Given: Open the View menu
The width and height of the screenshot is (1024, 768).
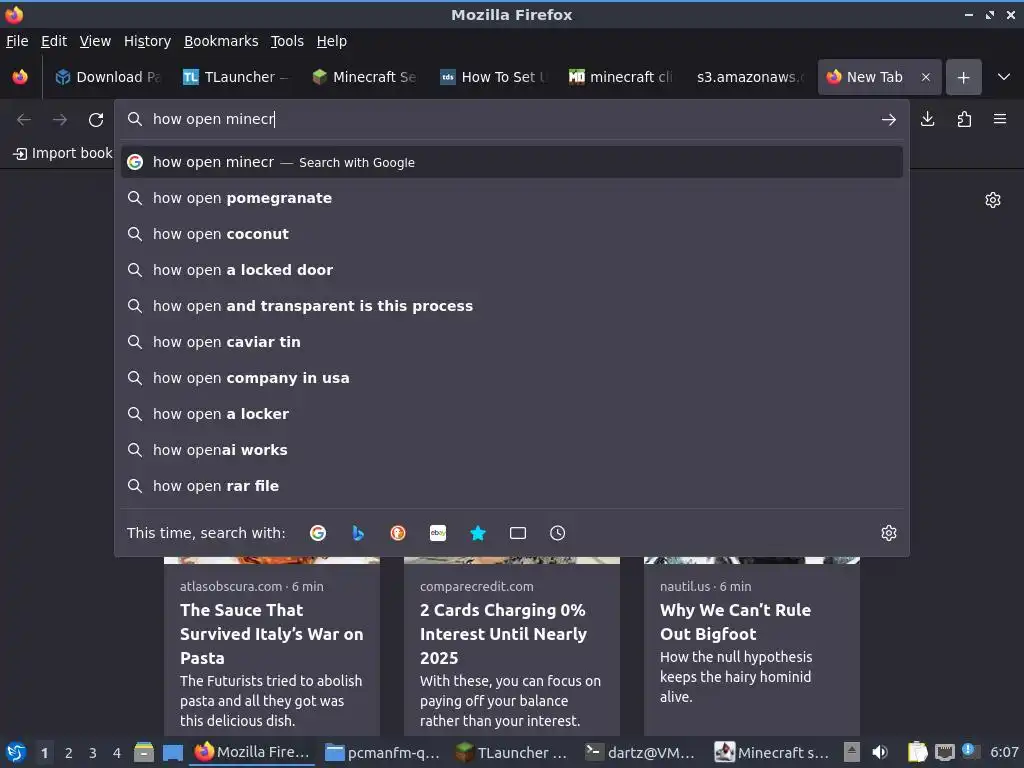Looking at the screenshot, I should (x=95, y=41).
